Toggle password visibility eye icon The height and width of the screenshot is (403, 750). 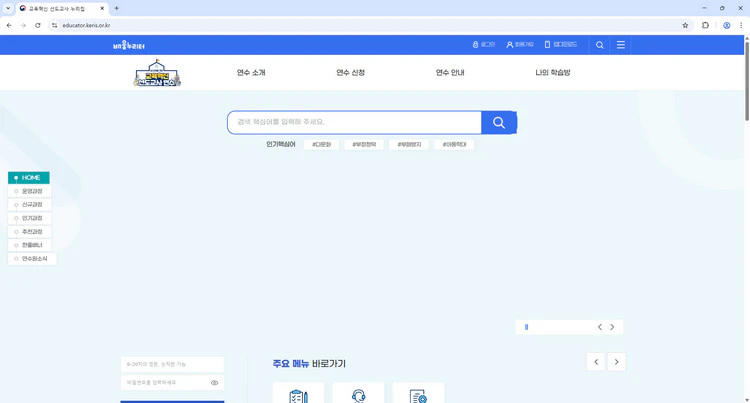coord(214,382)
